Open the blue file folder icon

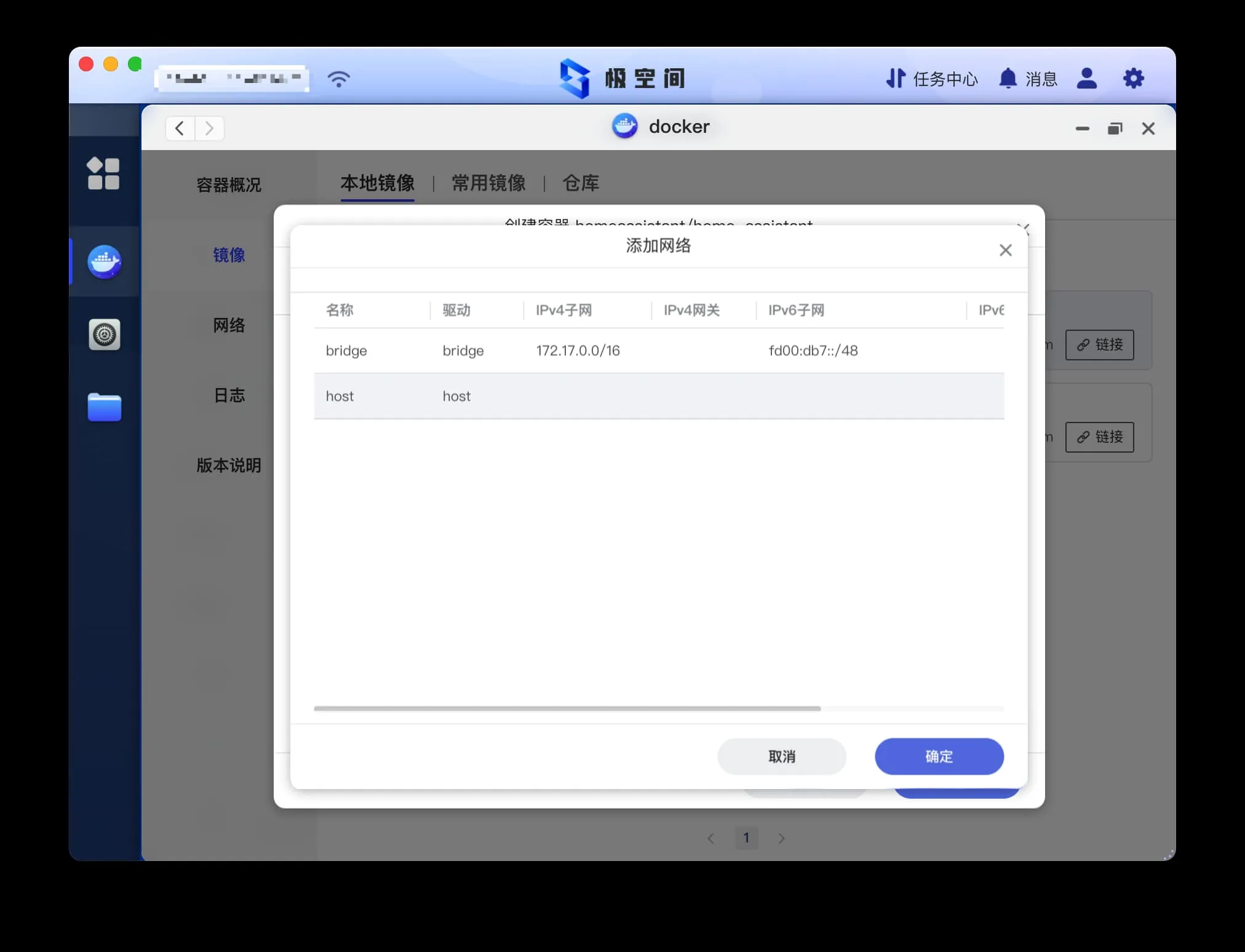[x=104, y=407]
